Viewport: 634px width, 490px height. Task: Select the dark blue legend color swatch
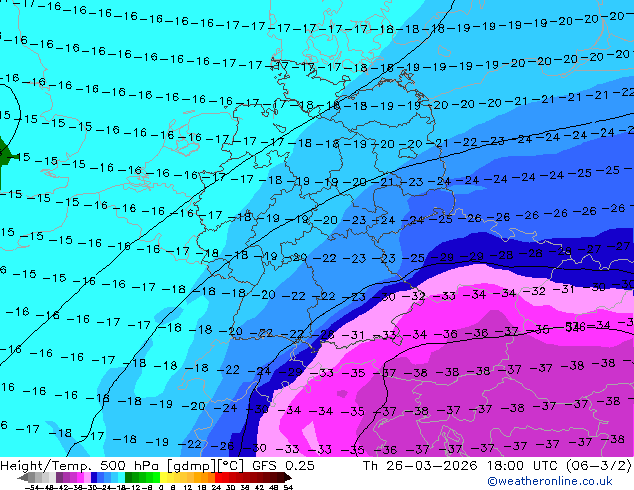pyautogui.click(x=94, y=477)
